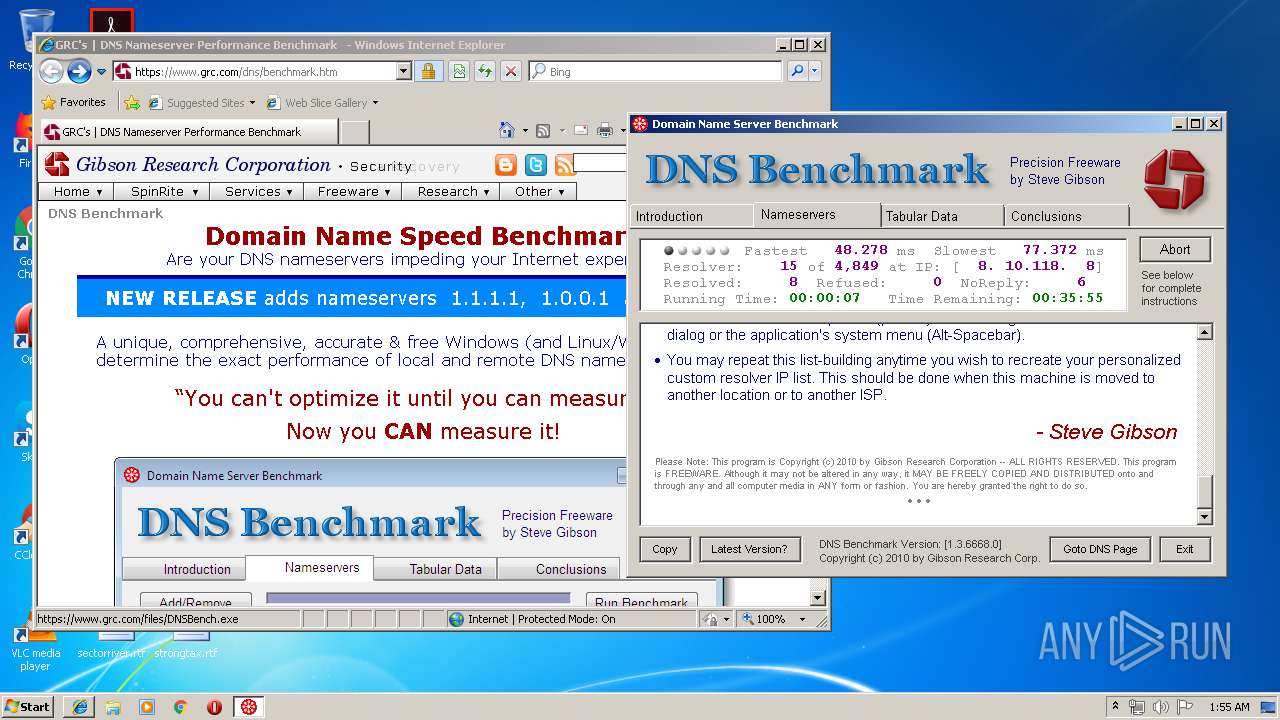
Task: Click the DNS Benchmark taskbar icon
Action: click(249, 707)
